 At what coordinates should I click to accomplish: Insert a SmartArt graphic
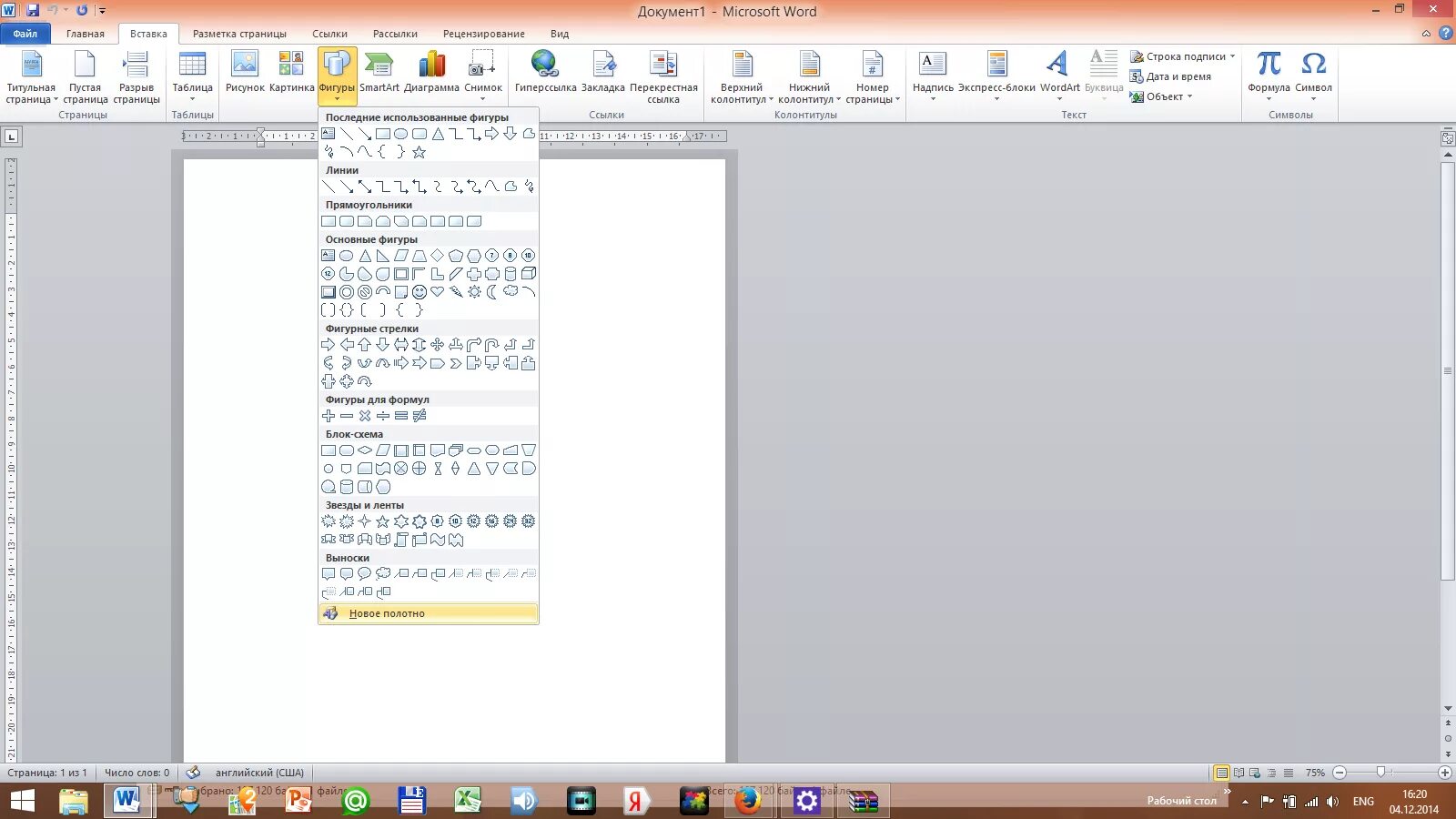point(379,73)
